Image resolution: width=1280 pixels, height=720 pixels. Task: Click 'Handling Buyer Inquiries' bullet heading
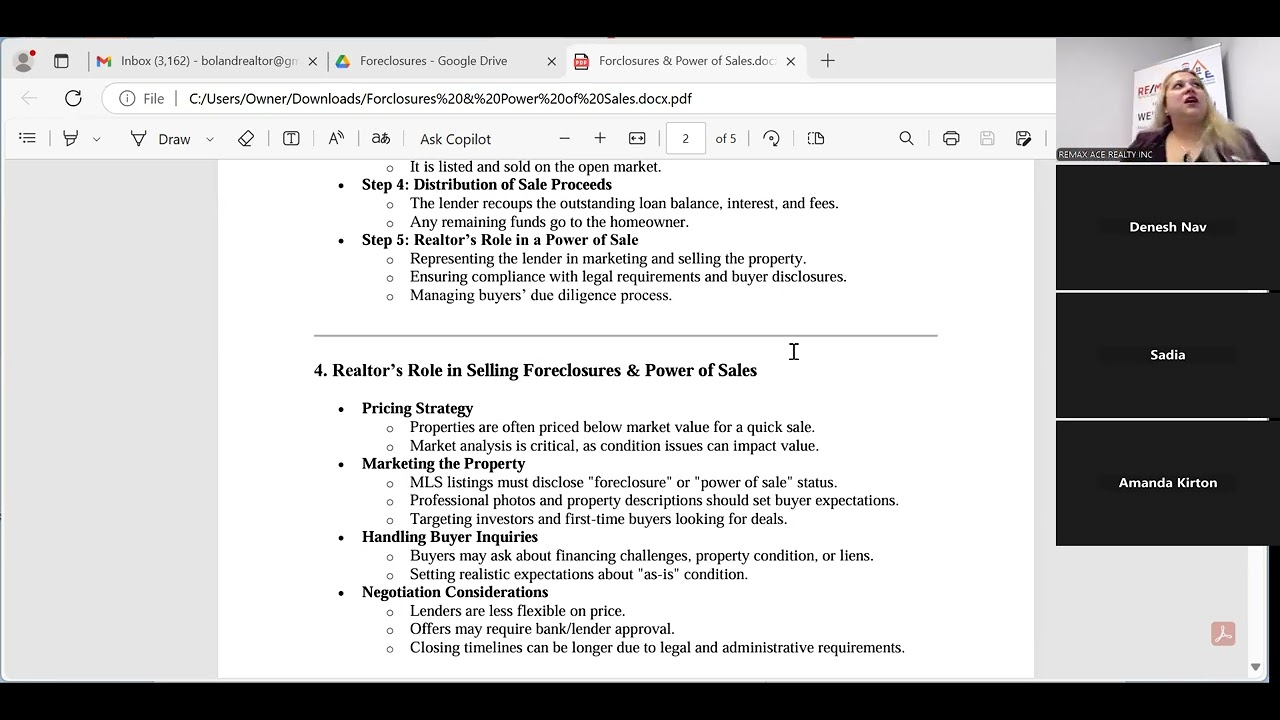pyautogui.click(x=449, y=537)
